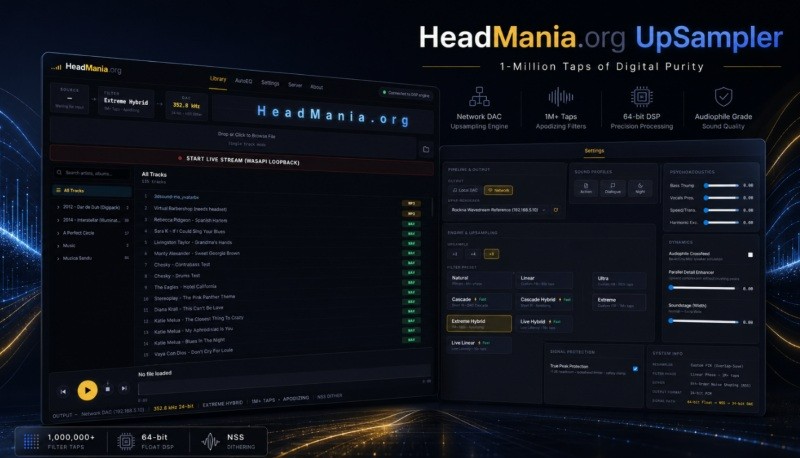800x458 pixels.
Task: Select the Night sound profile icon
Action: (640, 188)
